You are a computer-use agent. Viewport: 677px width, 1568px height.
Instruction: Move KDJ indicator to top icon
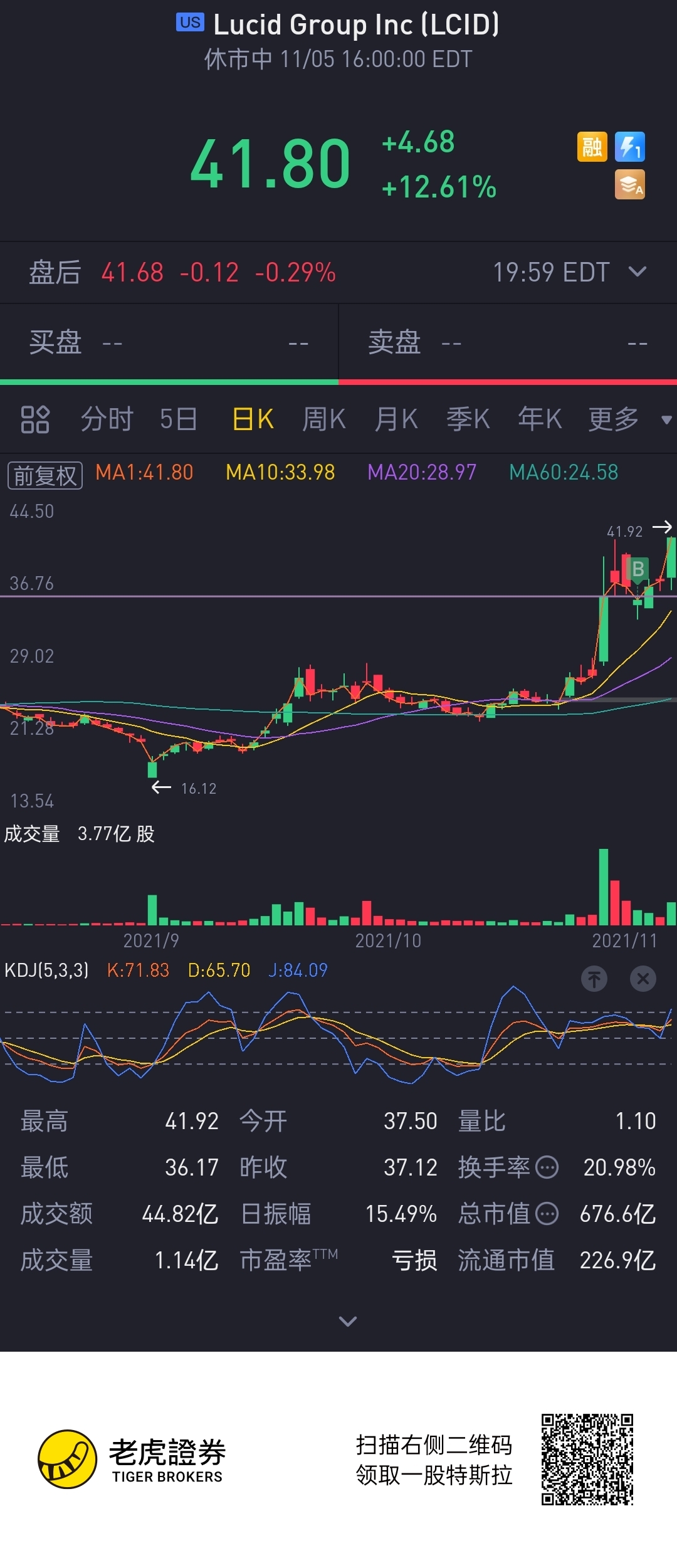tap(594, 979)
